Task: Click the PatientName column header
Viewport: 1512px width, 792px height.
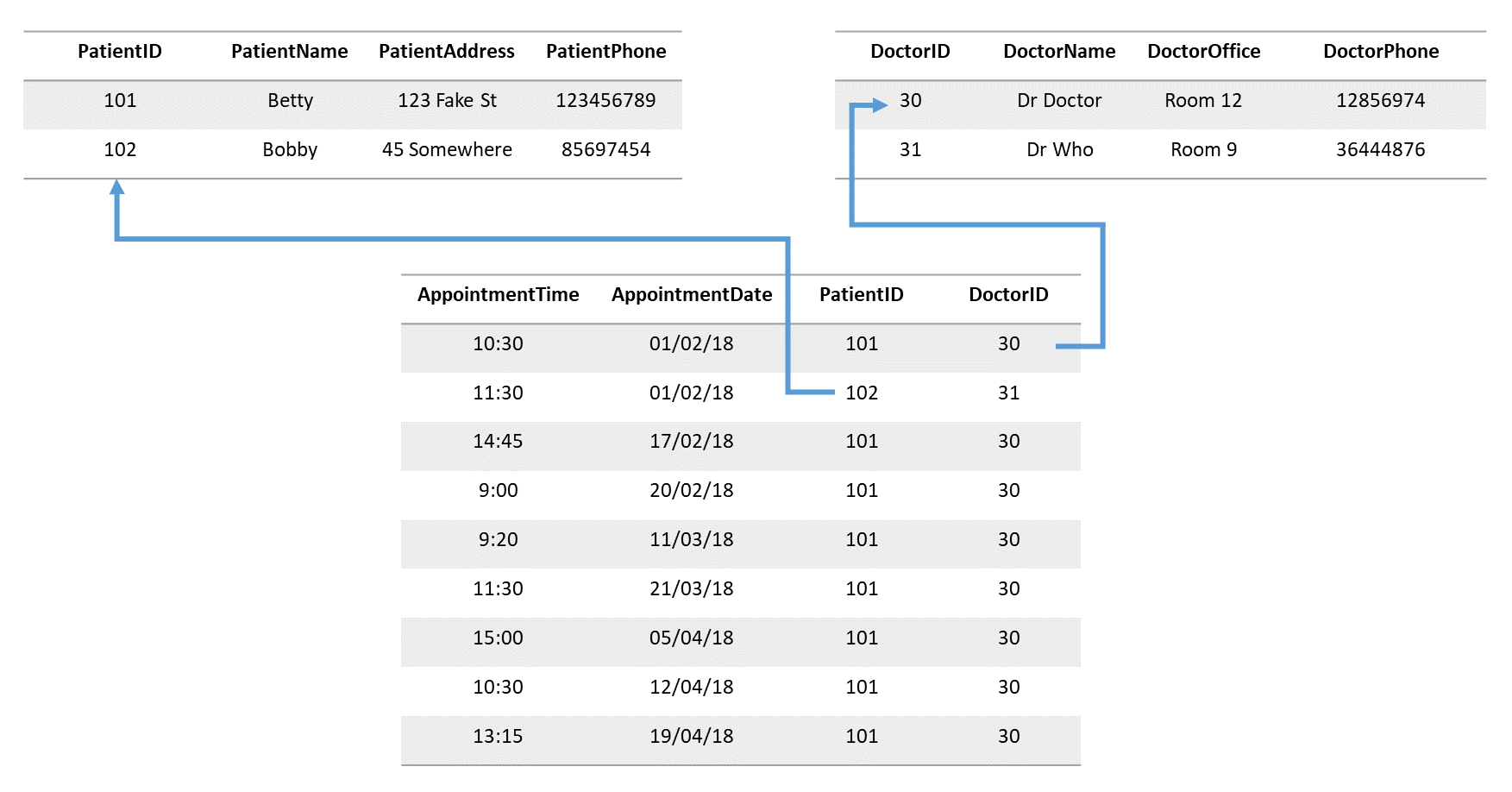Action: coord(290,52)
